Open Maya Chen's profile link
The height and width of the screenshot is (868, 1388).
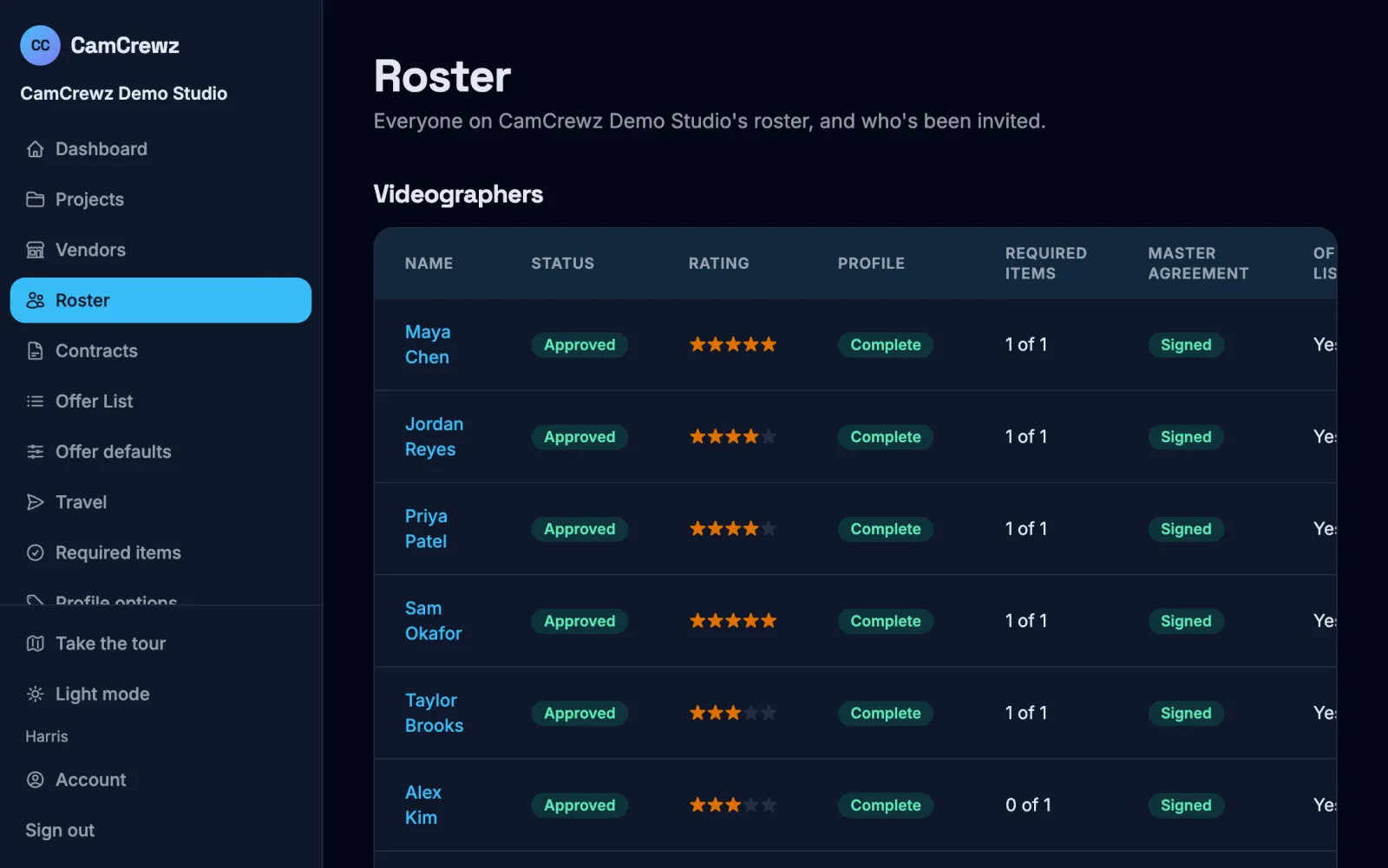[x=428, y=344]
